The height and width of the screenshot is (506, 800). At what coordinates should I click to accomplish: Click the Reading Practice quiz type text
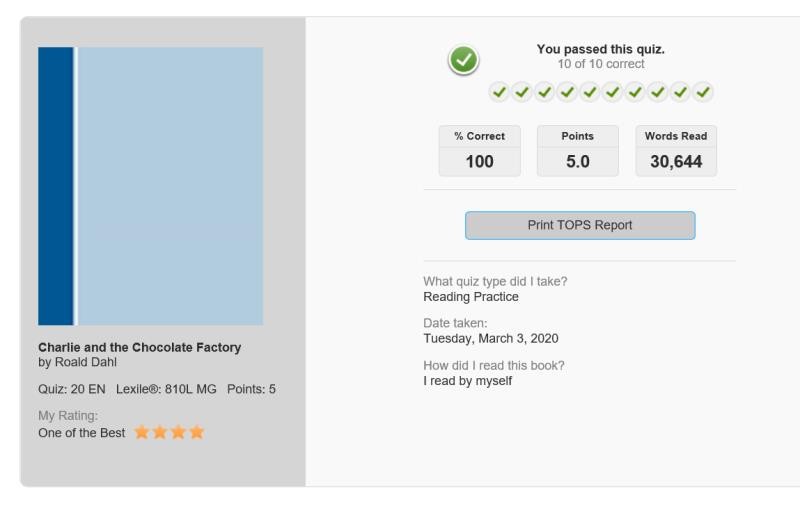(471, 297)
